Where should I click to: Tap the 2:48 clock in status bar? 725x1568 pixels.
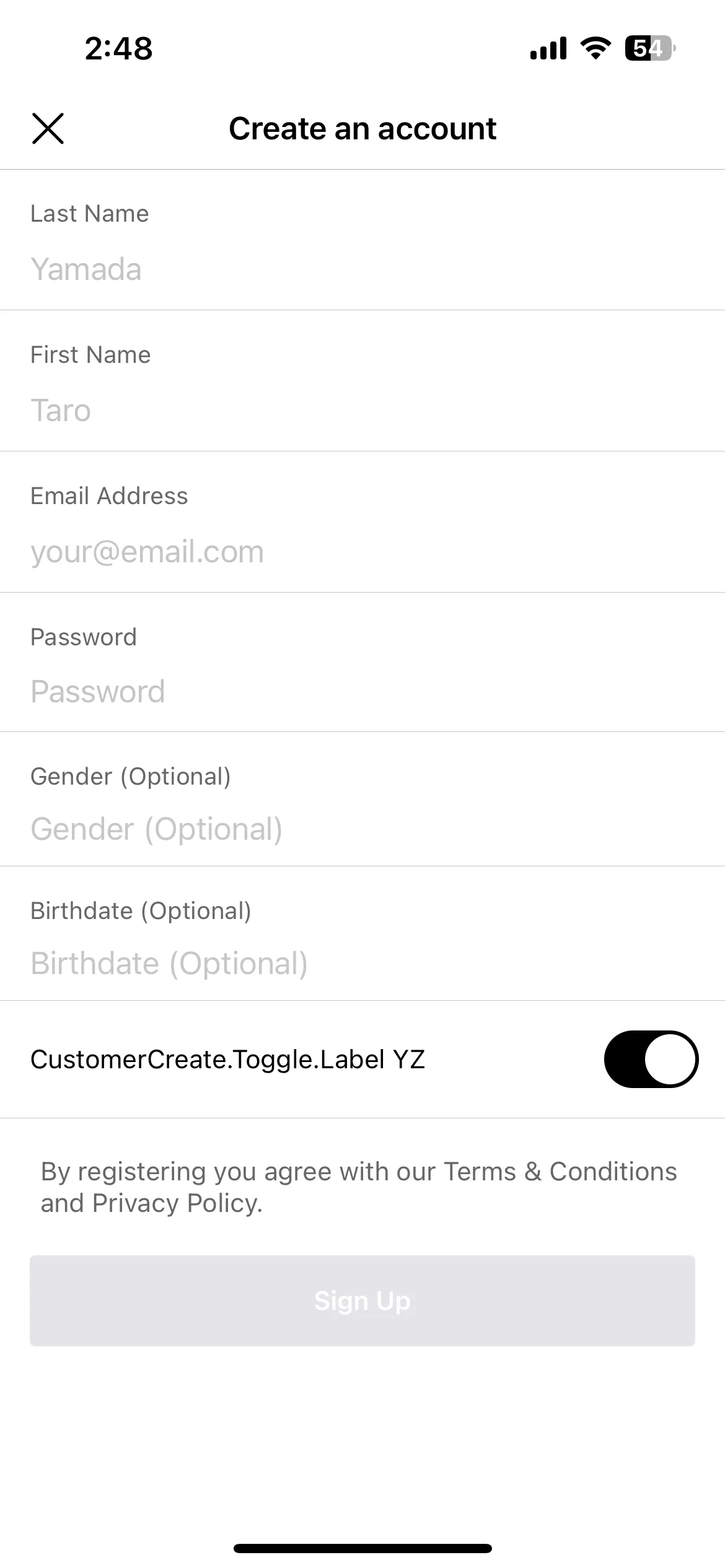(x=118, y=48)
